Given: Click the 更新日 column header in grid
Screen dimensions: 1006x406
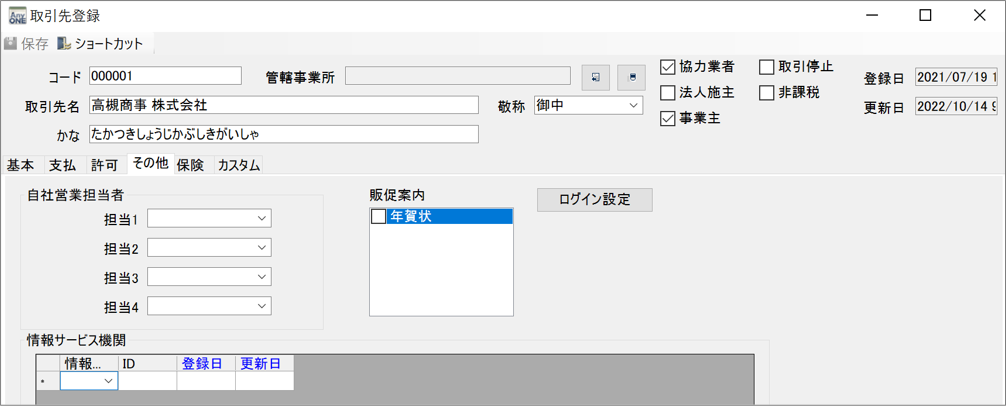Looking at the screenshot, I should coord(264,364).
